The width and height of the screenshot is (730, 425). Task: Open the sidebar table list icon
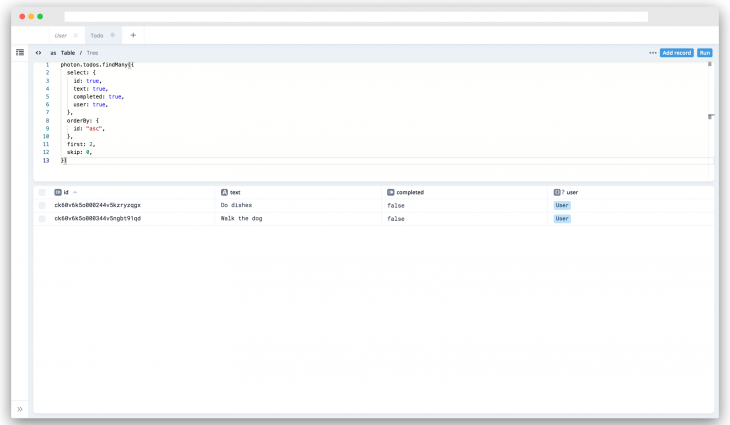click(20, 52)
